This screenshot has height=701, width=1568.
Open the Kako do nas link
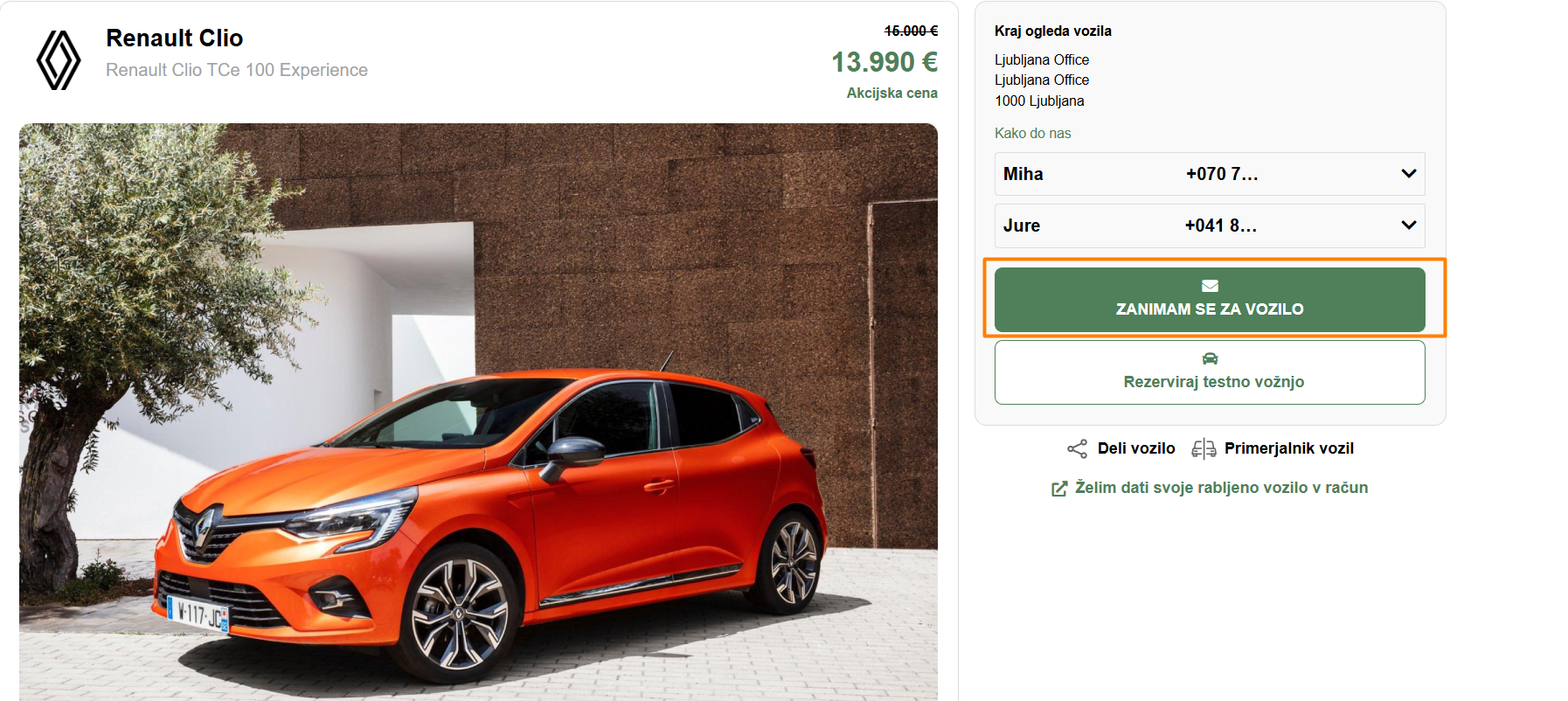coord(1032,133)
